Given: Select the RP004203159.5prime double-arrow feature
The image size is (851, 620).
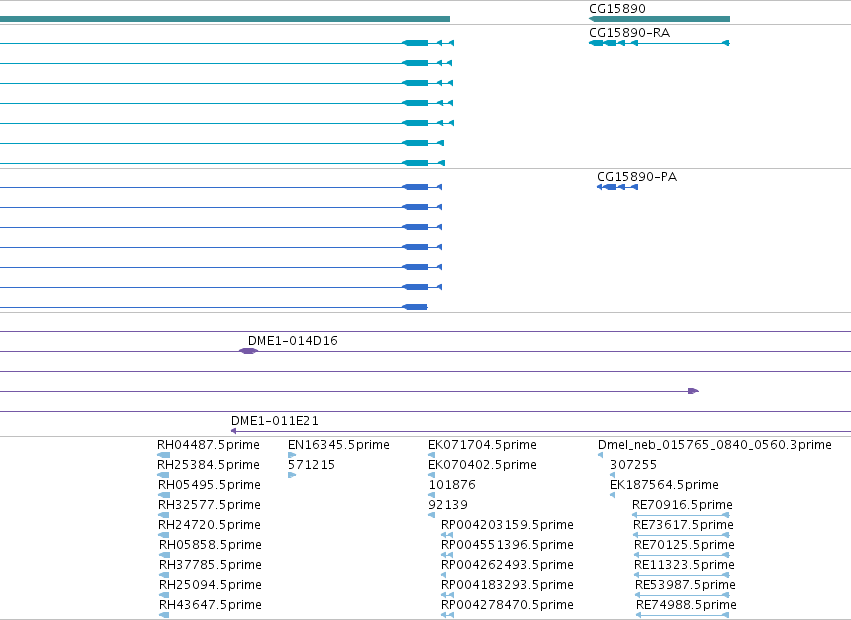Looking at the screenshot, I should coord(447,535).
